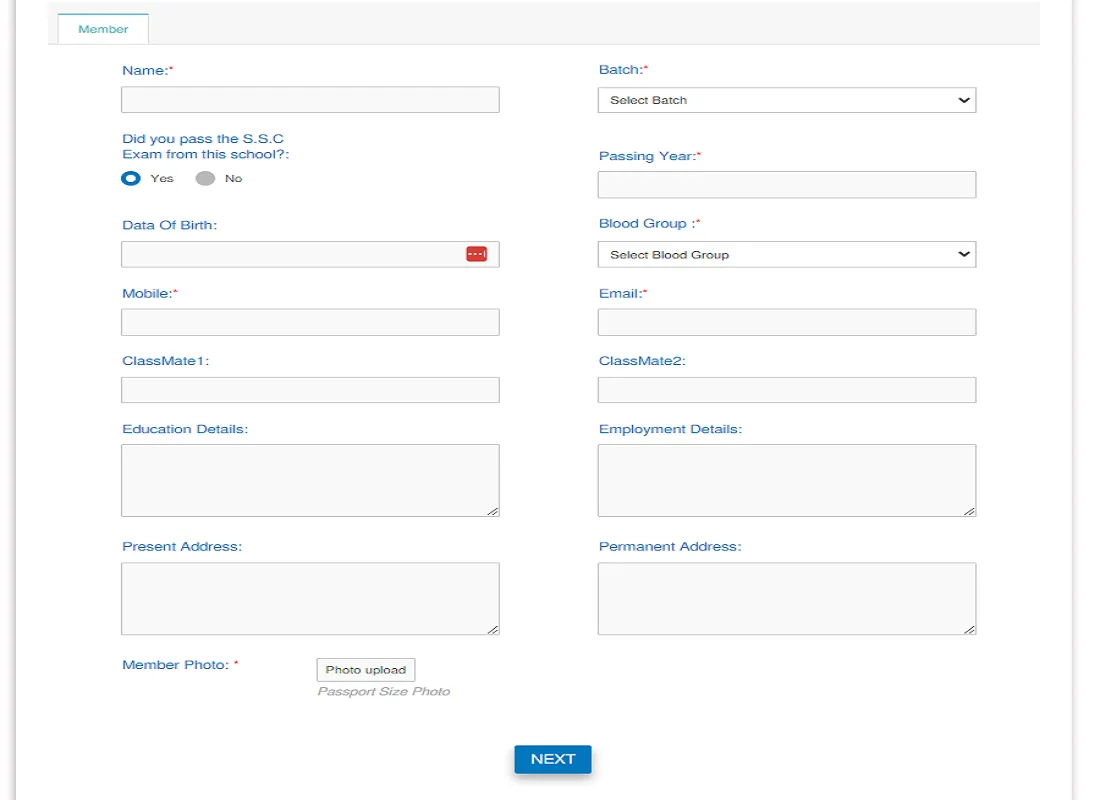
Task: Open the Select Batch dropdown
Action: 786,100
